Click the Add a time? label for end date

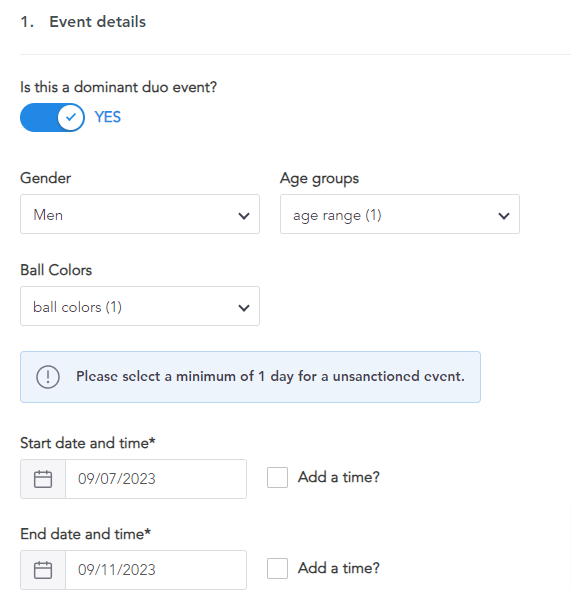pyautogui.click(x=339, y=568)
